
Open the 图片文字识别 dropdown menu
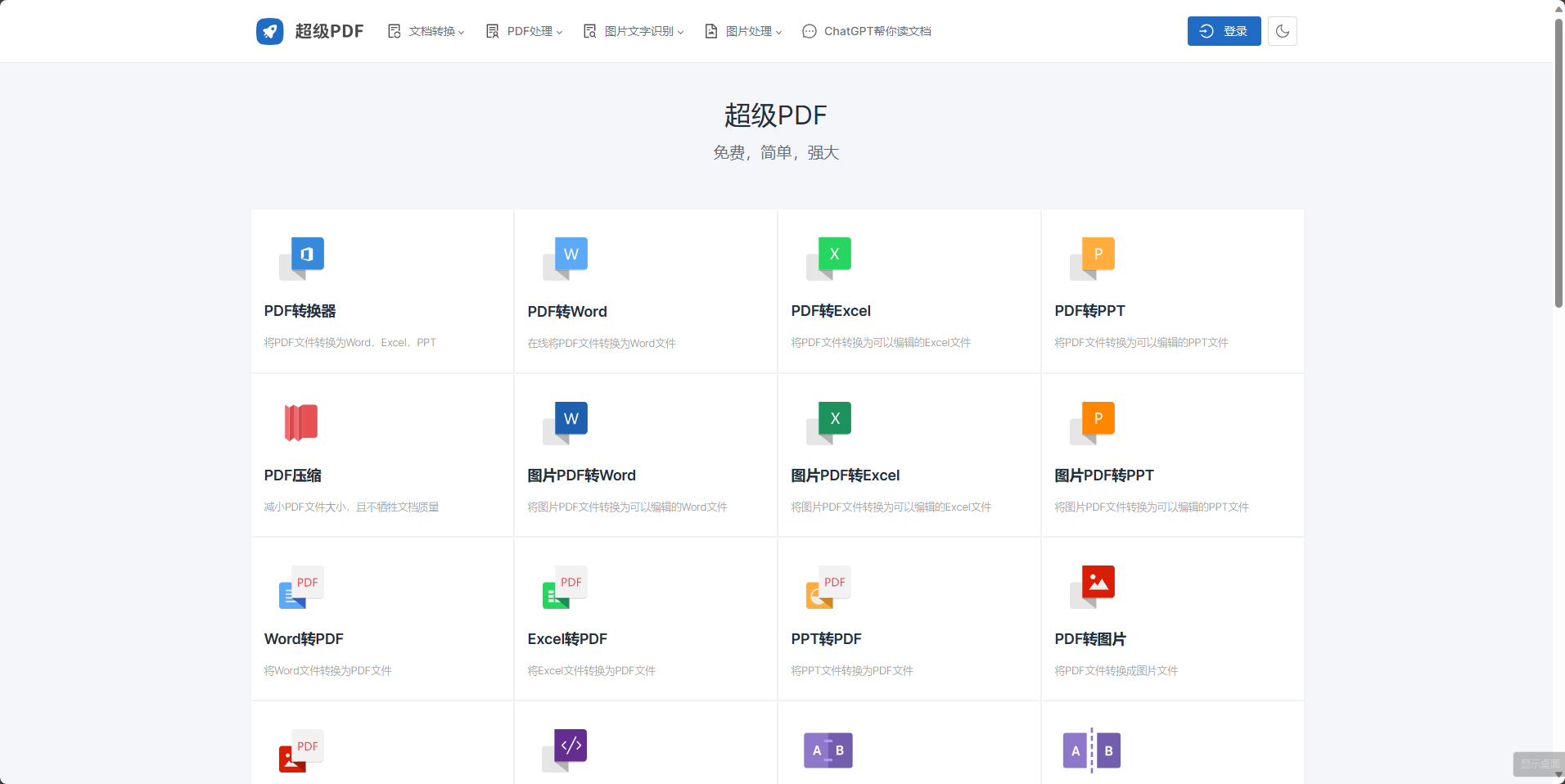pyautogui.click(x=634, y=31)
